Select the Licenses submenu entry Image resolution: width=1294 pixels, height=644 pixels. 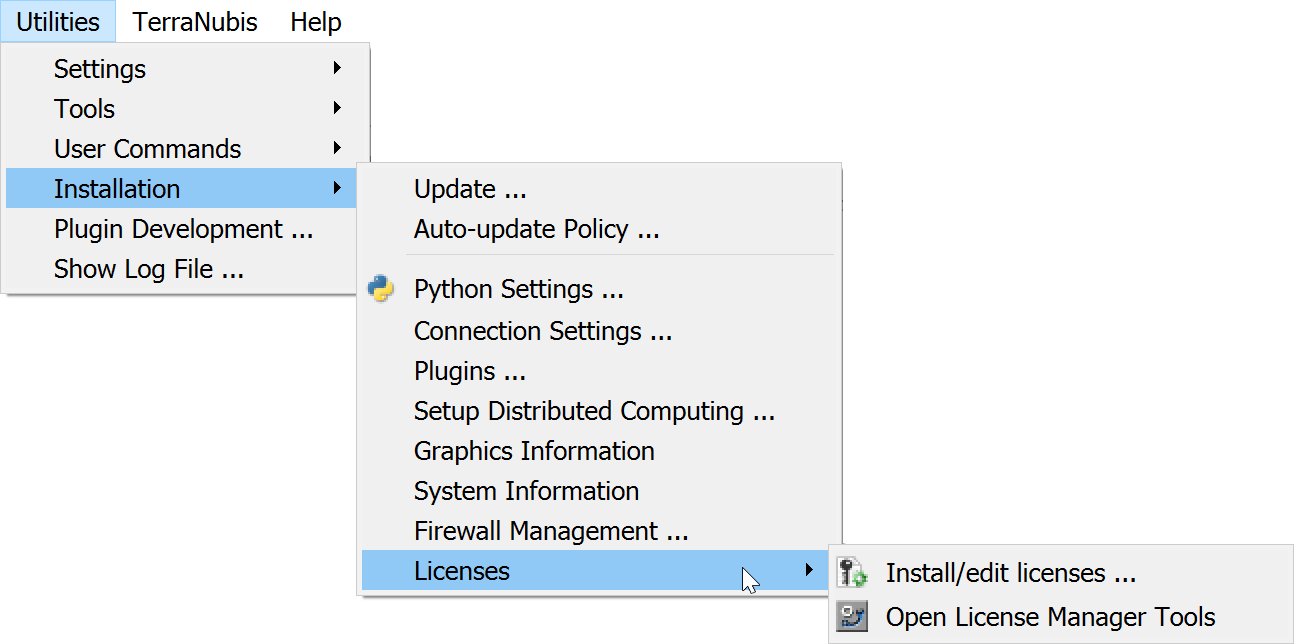(595, 571)
